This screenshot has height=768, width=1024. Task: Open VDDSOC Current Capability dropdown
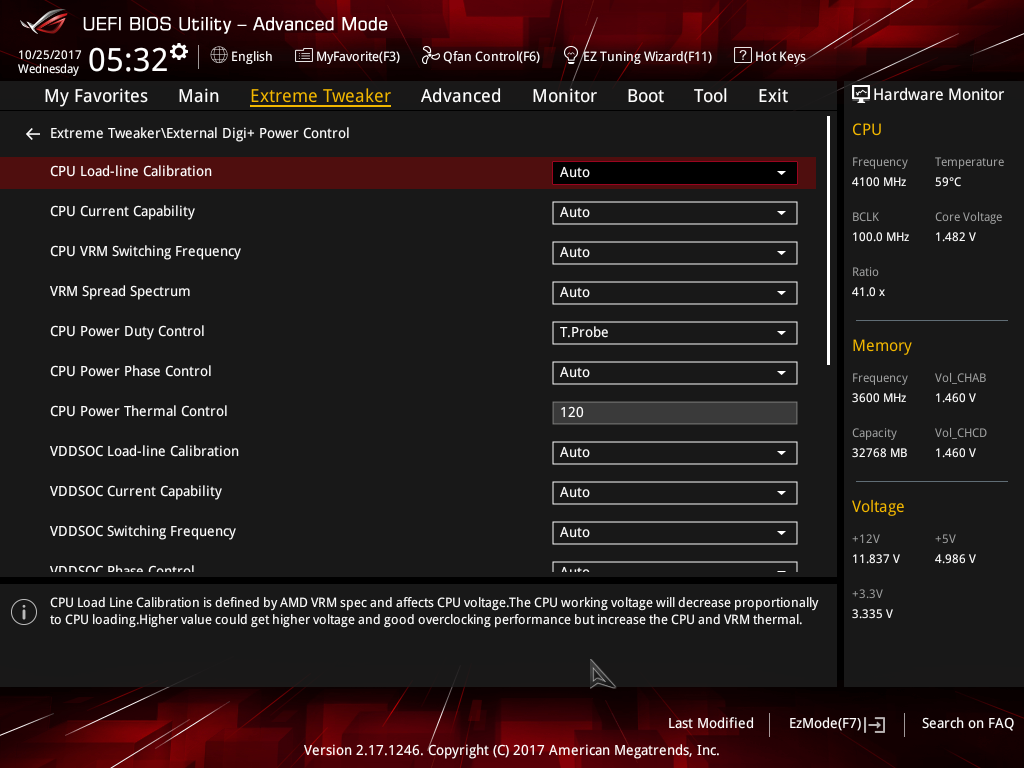(675, 492)
